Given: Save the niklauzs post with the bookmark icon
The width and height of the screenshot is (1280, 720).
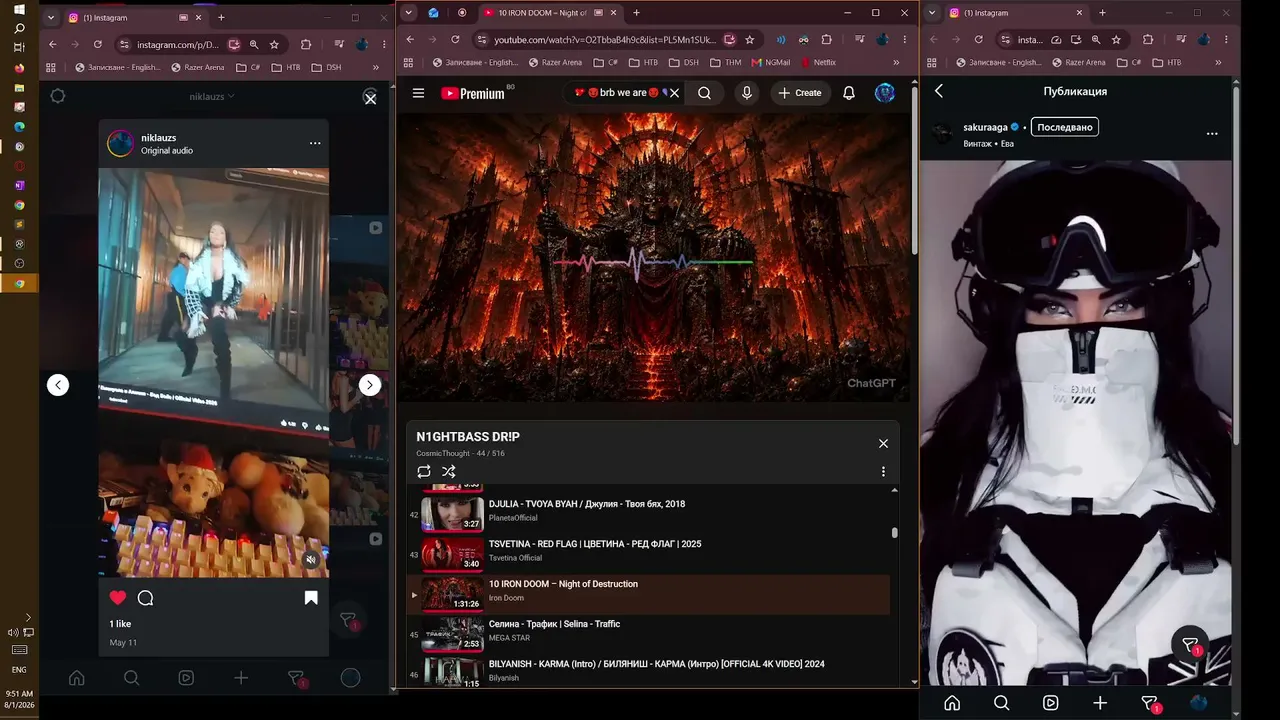Looking at the screenshot, I should pos(311,598).
